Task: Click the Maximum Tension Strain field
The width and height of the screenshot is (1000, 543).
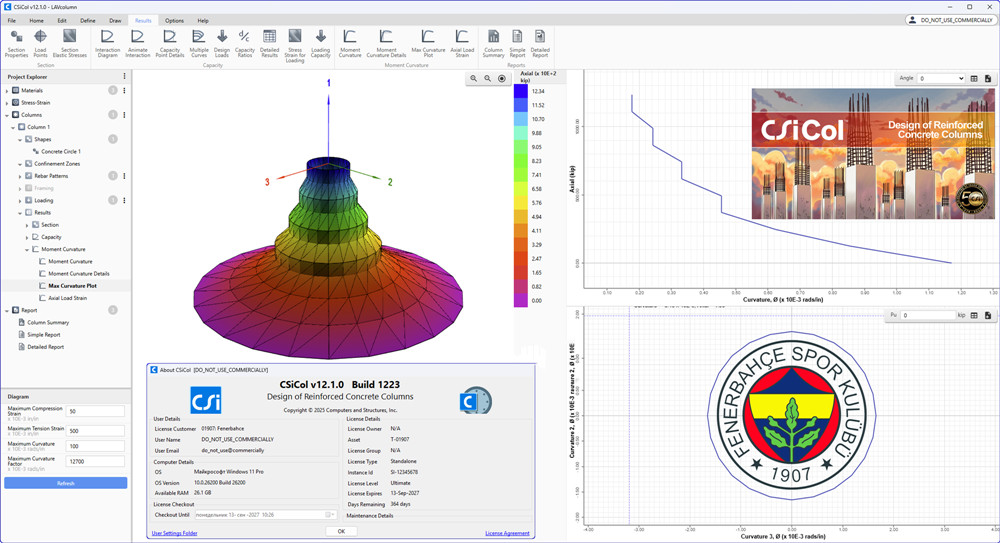Action: [96, 431]
